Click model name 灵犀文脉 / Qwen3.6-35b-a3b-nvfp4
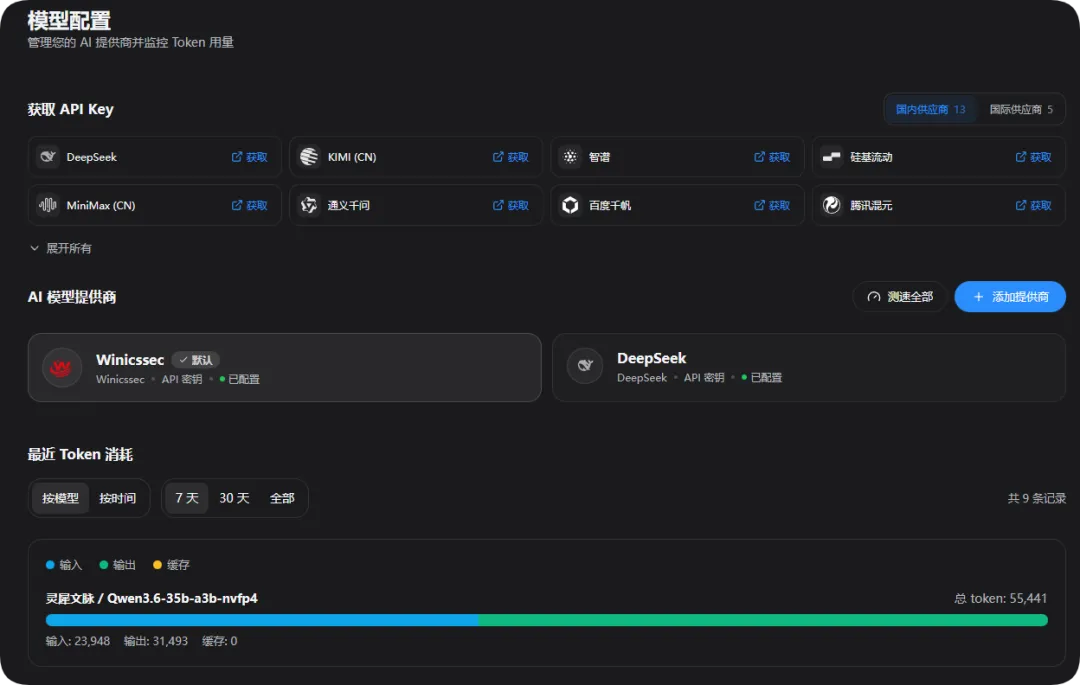 [152, 598]
